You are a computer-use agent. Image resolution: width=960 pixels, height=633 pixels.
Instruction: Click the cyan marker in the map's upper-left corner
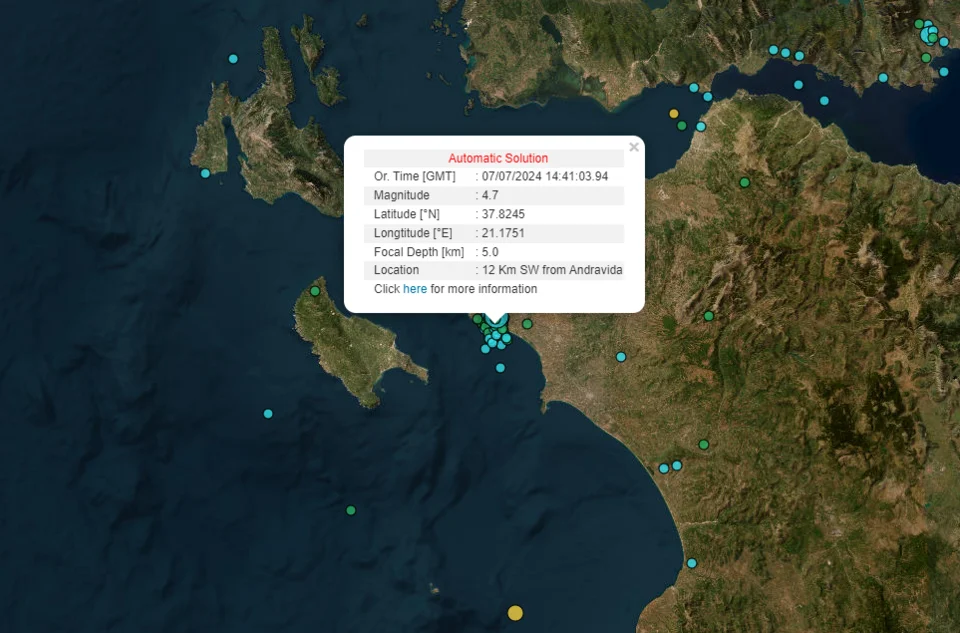point(233,59)
